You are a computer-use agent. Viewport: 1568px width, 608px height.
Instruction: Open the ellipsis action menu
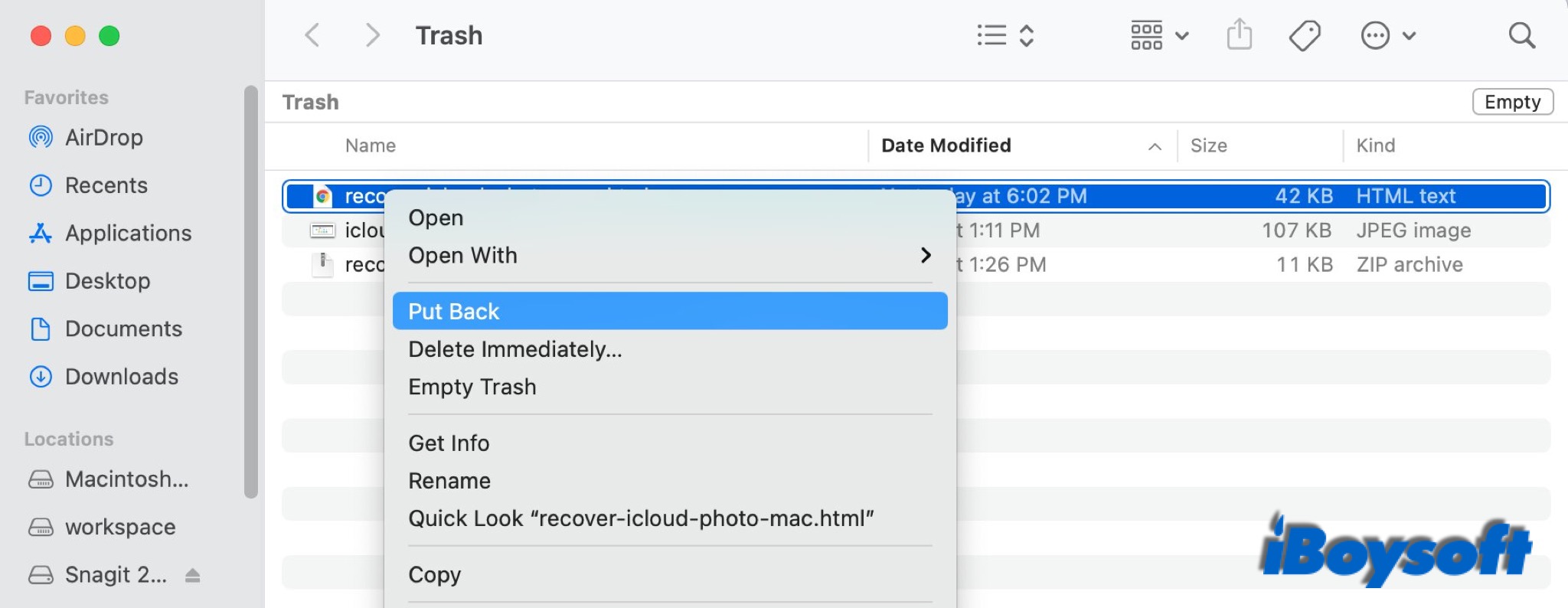(1387, 35)
